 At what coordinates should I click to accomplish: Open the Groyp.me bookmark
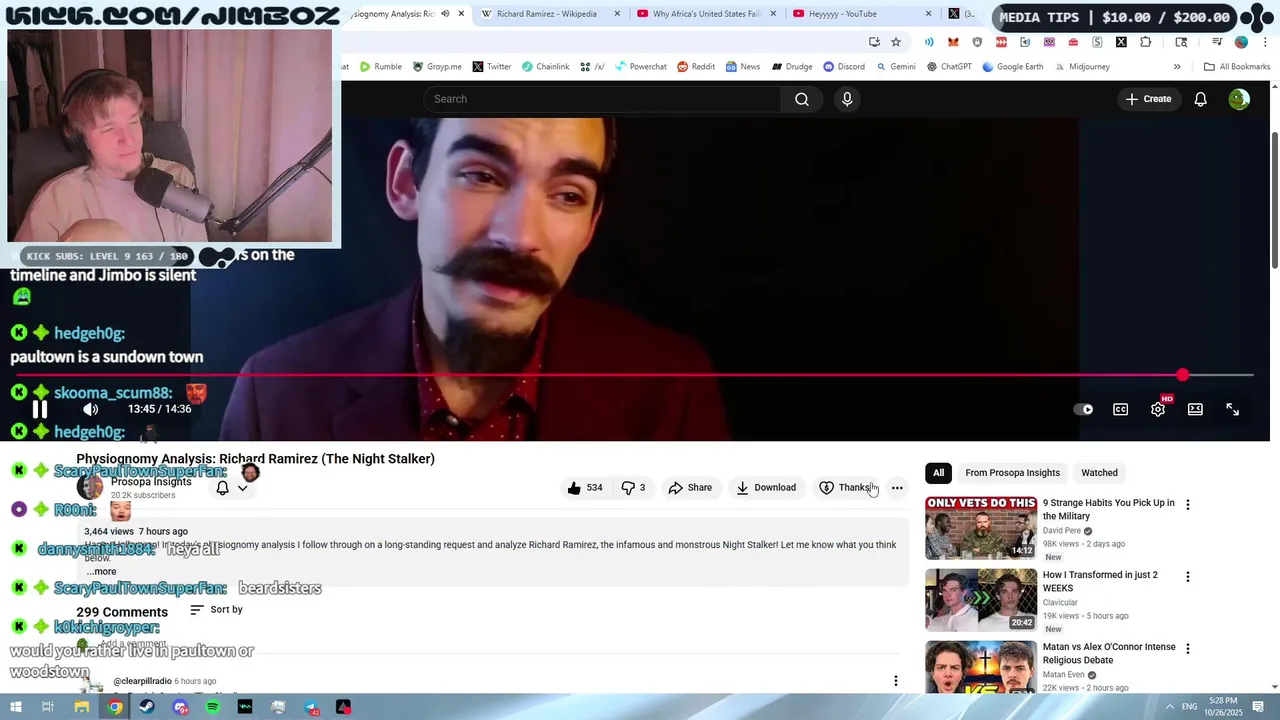point(437,67)
